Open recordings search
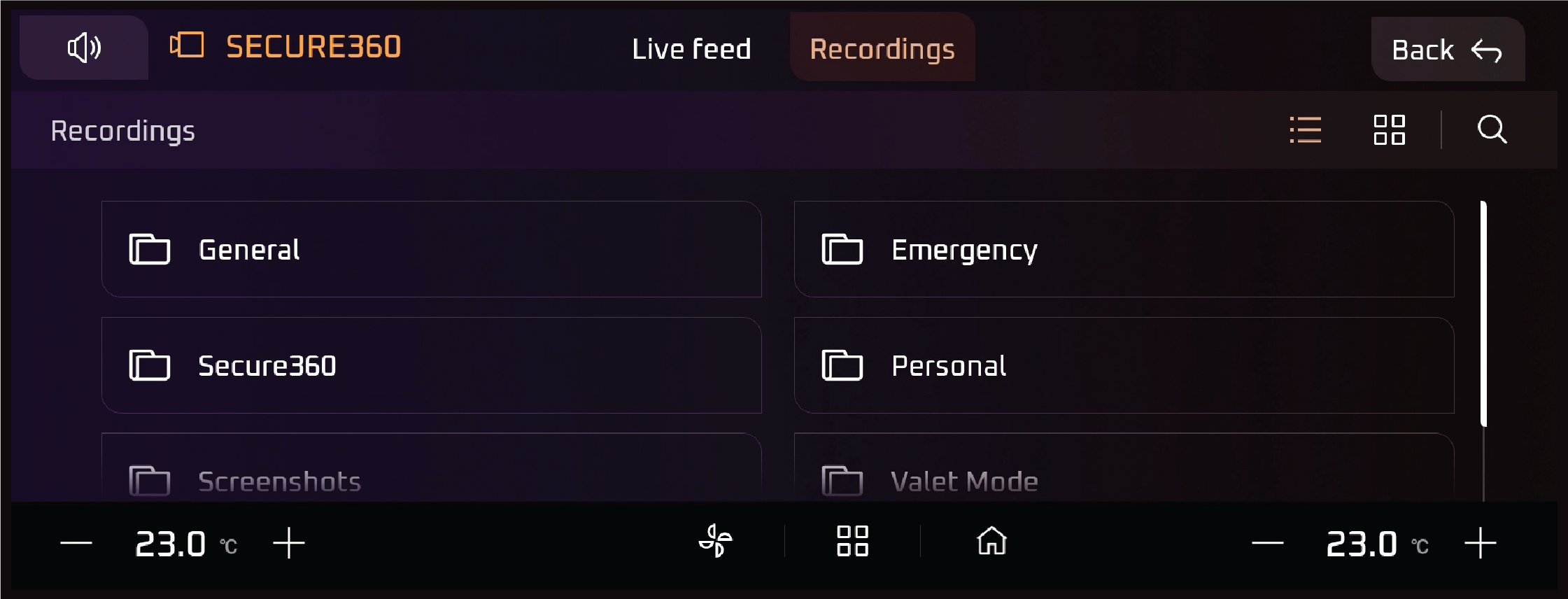Screen dimensions: 1568x599 coord(1492,129)
